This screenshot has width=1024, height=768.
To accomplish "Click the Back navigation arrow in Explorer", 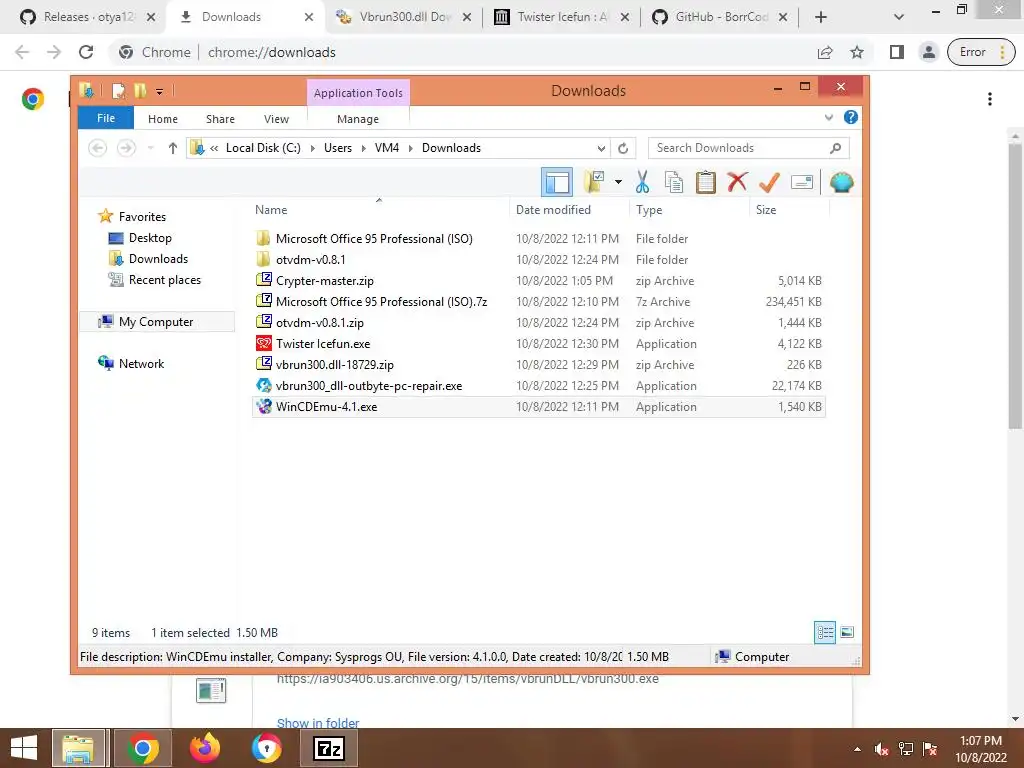I will 97,148.
